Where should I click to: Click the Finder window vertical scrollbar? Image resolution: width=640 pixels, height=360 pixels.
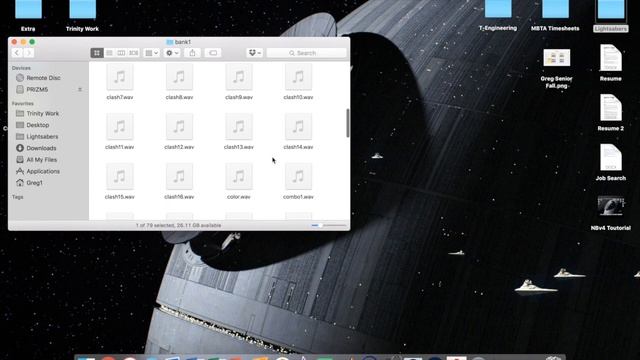pos(348,123)
